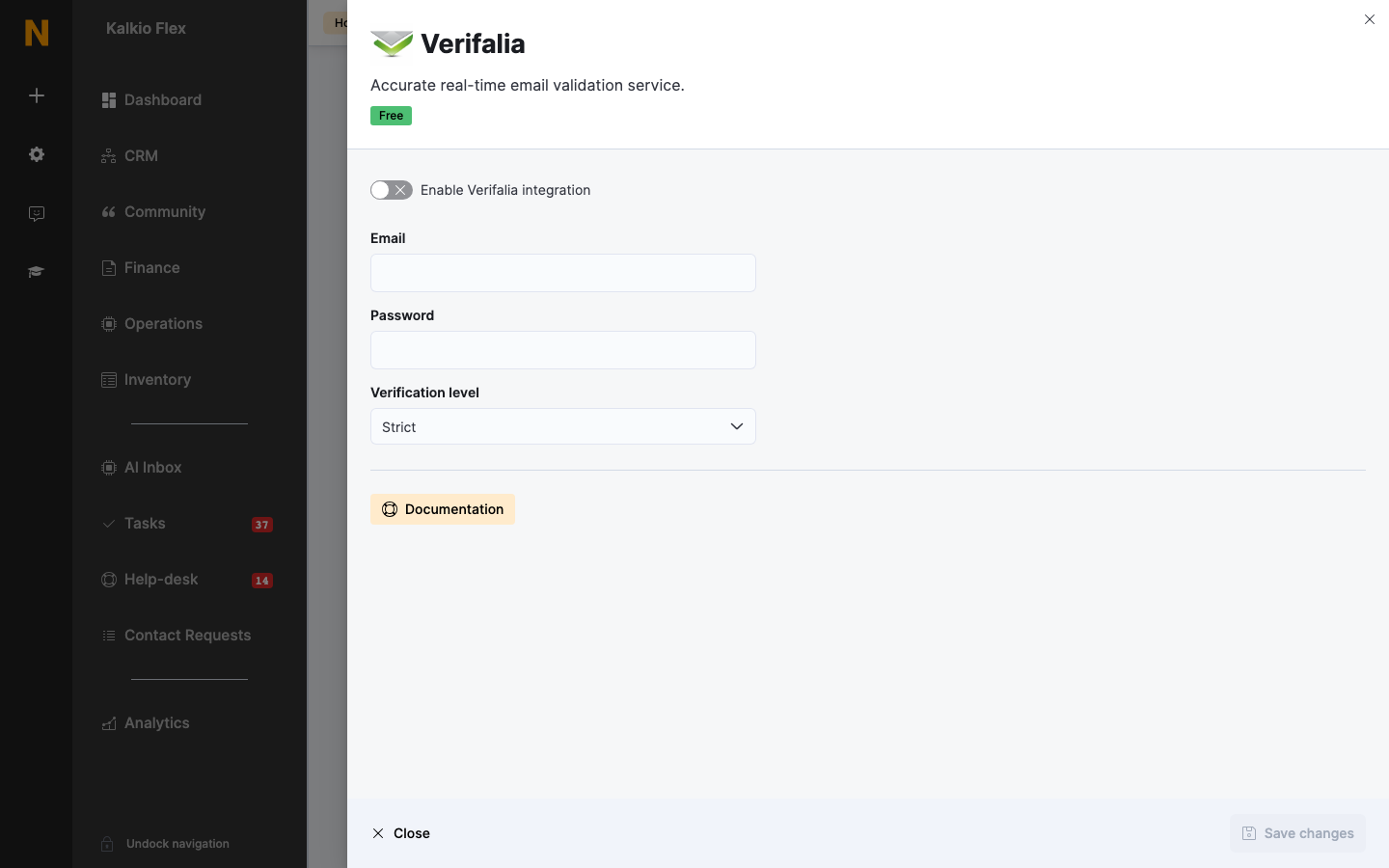Click the Help-desk lifebuoy icon
Image resolution: width=1389 pixels, height=868 pixels.
109,580
